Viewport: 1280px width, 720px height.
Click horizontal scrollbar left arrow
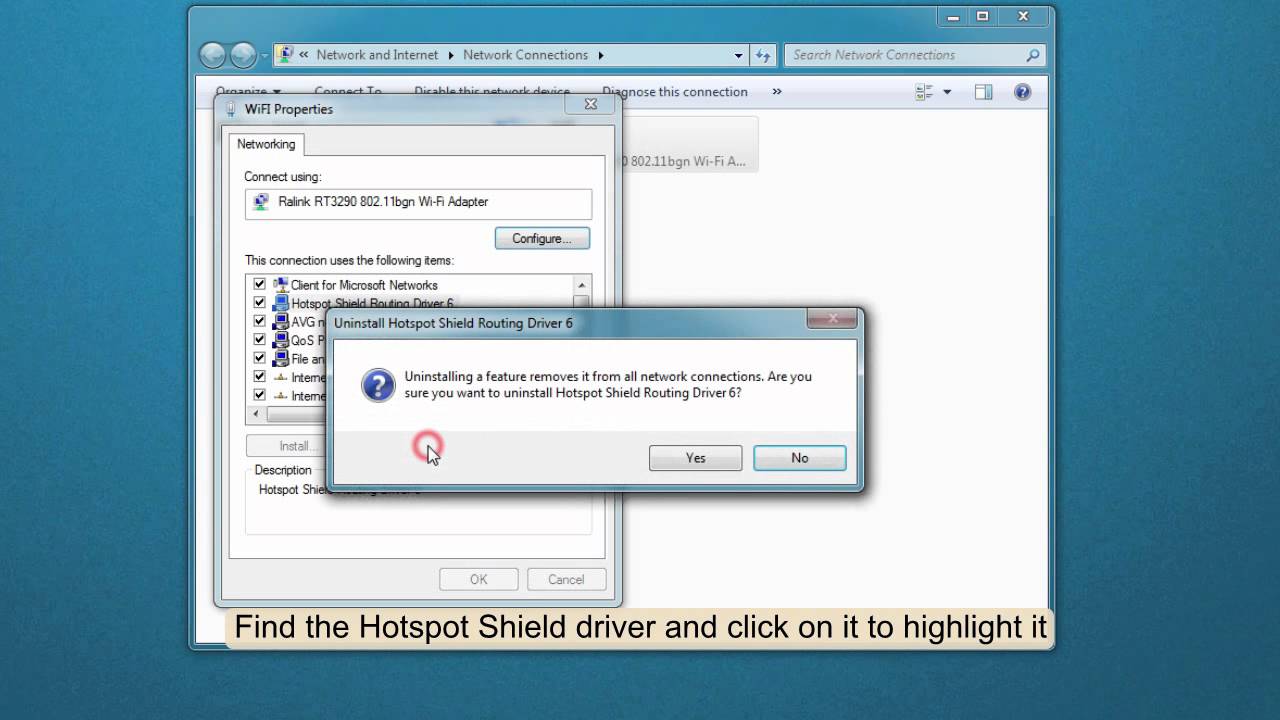tap(256, 414)
